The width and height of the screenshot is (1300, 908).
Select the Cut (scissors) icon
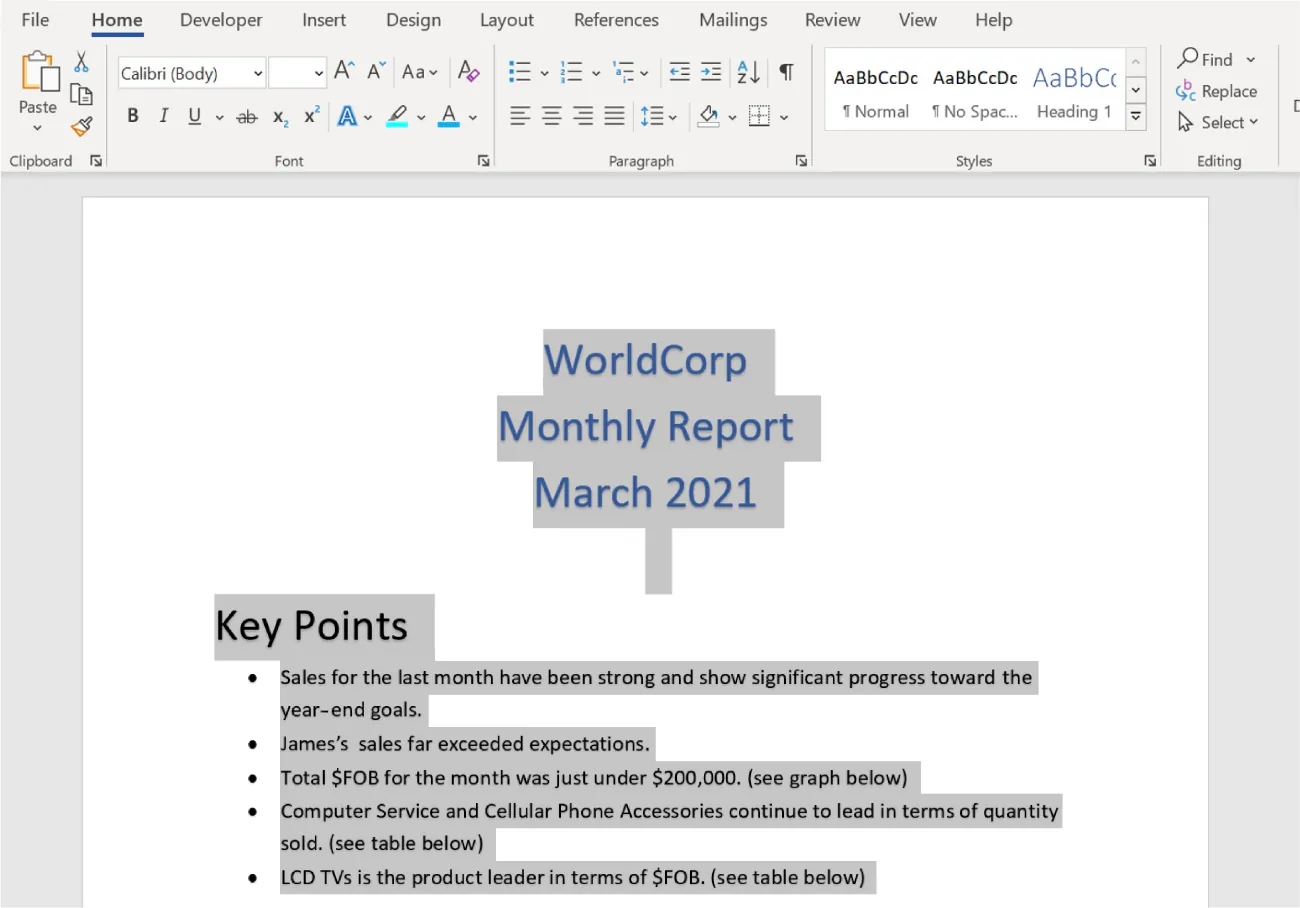click(82, 62)
